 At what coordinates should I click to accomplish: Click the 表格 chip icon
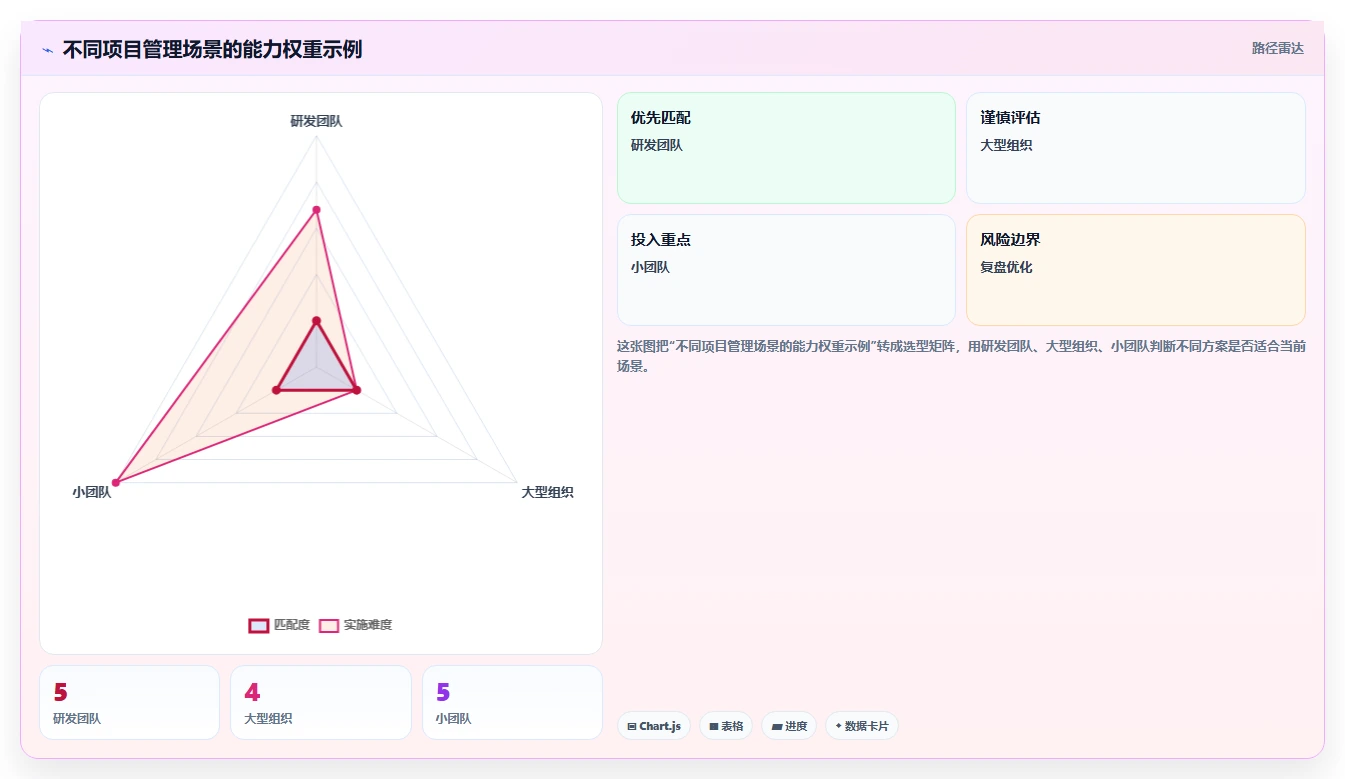pyautogui.click(x=714, y=727)
